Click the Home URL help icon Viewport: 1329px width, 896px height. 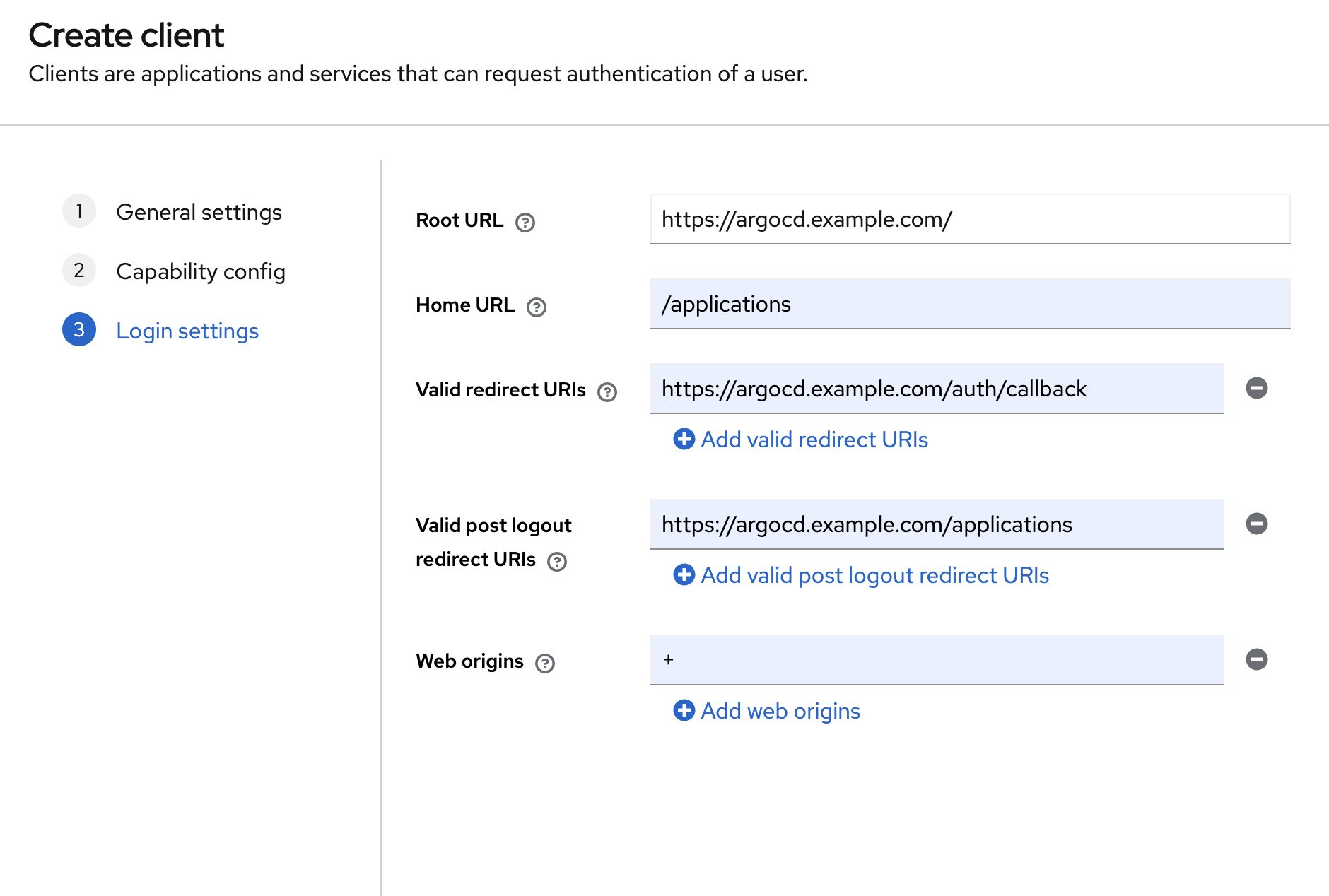click(537, 307)
